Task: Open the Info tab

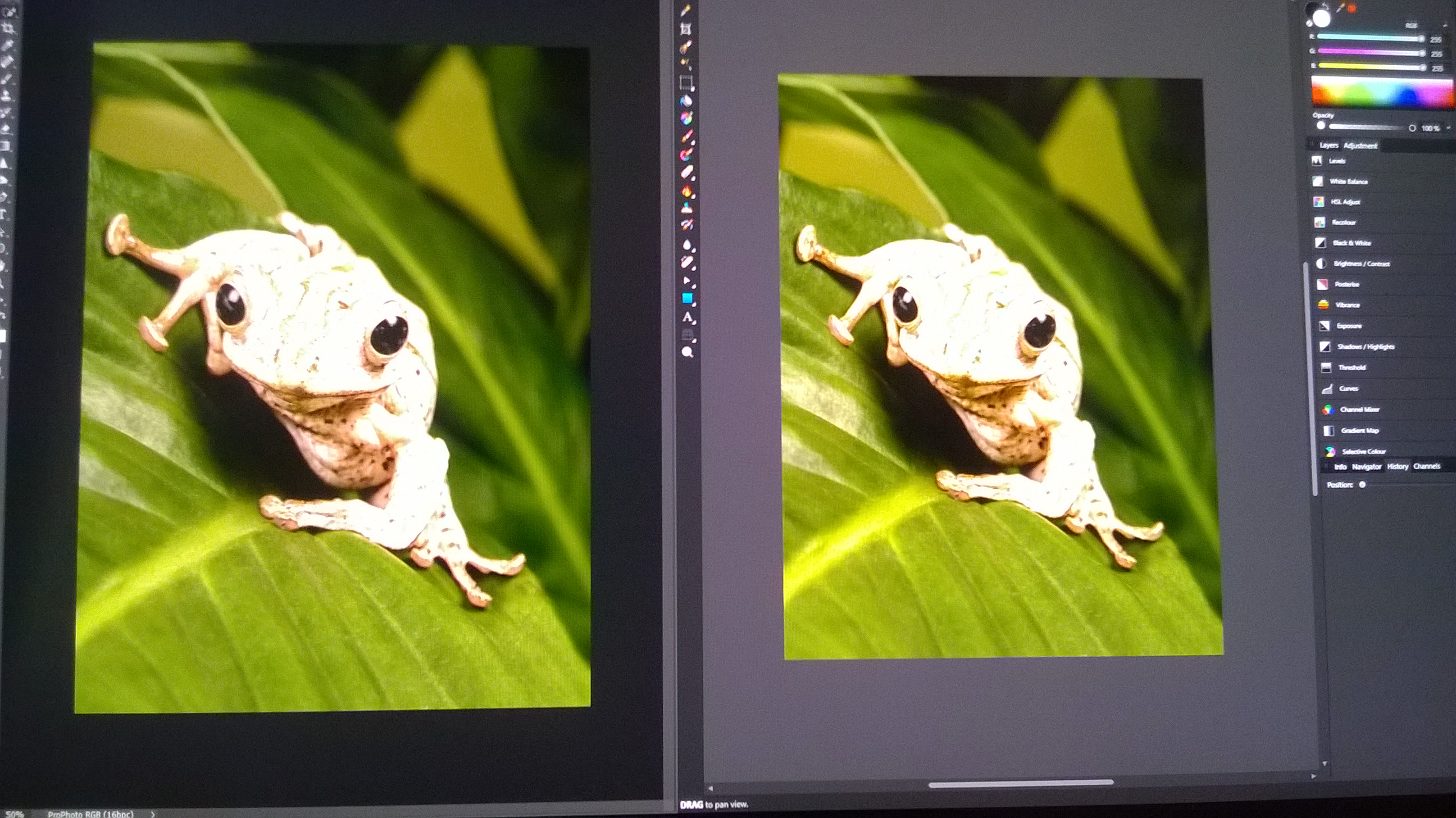Action: point(1340,466)
